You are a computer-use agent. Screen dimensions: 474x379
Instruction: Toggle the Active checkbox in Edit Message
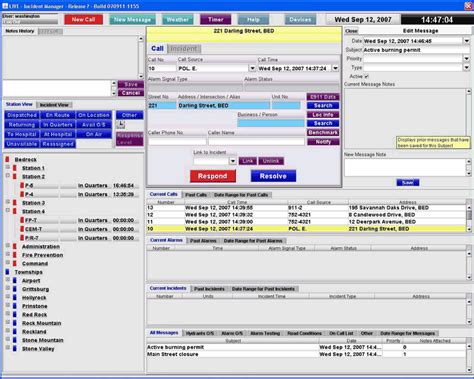point(367,76)
